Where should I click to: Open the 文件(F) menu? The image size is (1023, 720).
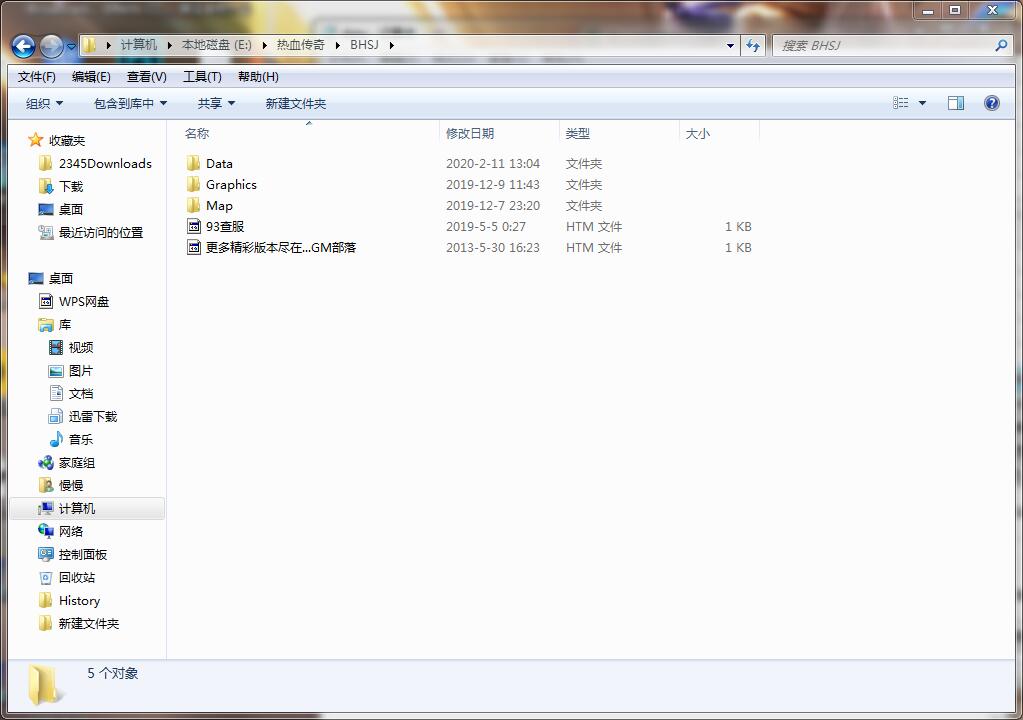tap(37, 77)
